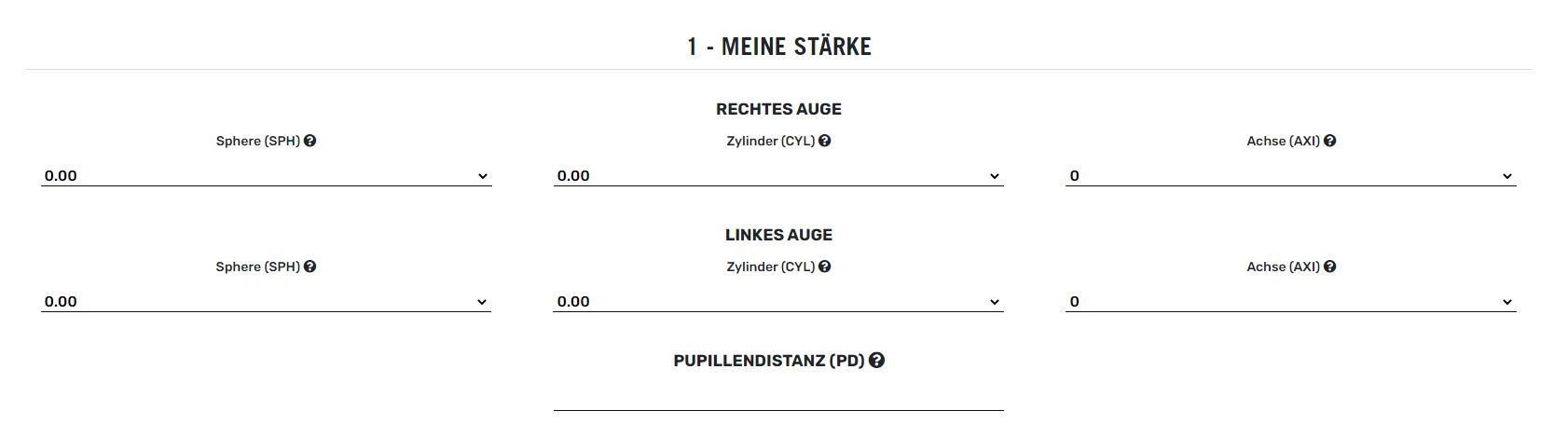Show help icon for left eye Sphere (SPH)
Screen dimensions: 1568x424
coord(309,267)
